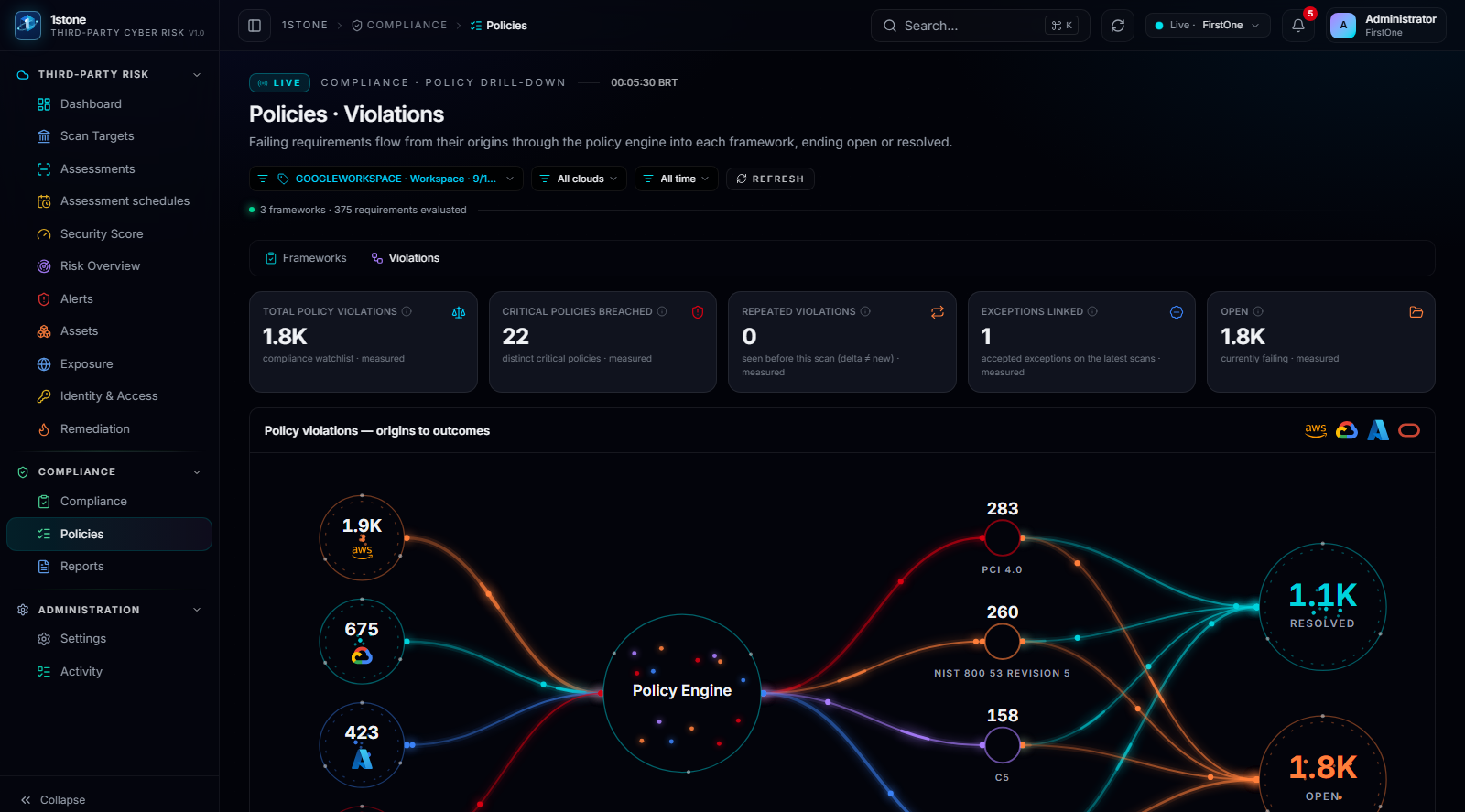This screenshot has height=812, width=1465.
Task: Select the Azure 423 origin node
Action: [362, 744]
